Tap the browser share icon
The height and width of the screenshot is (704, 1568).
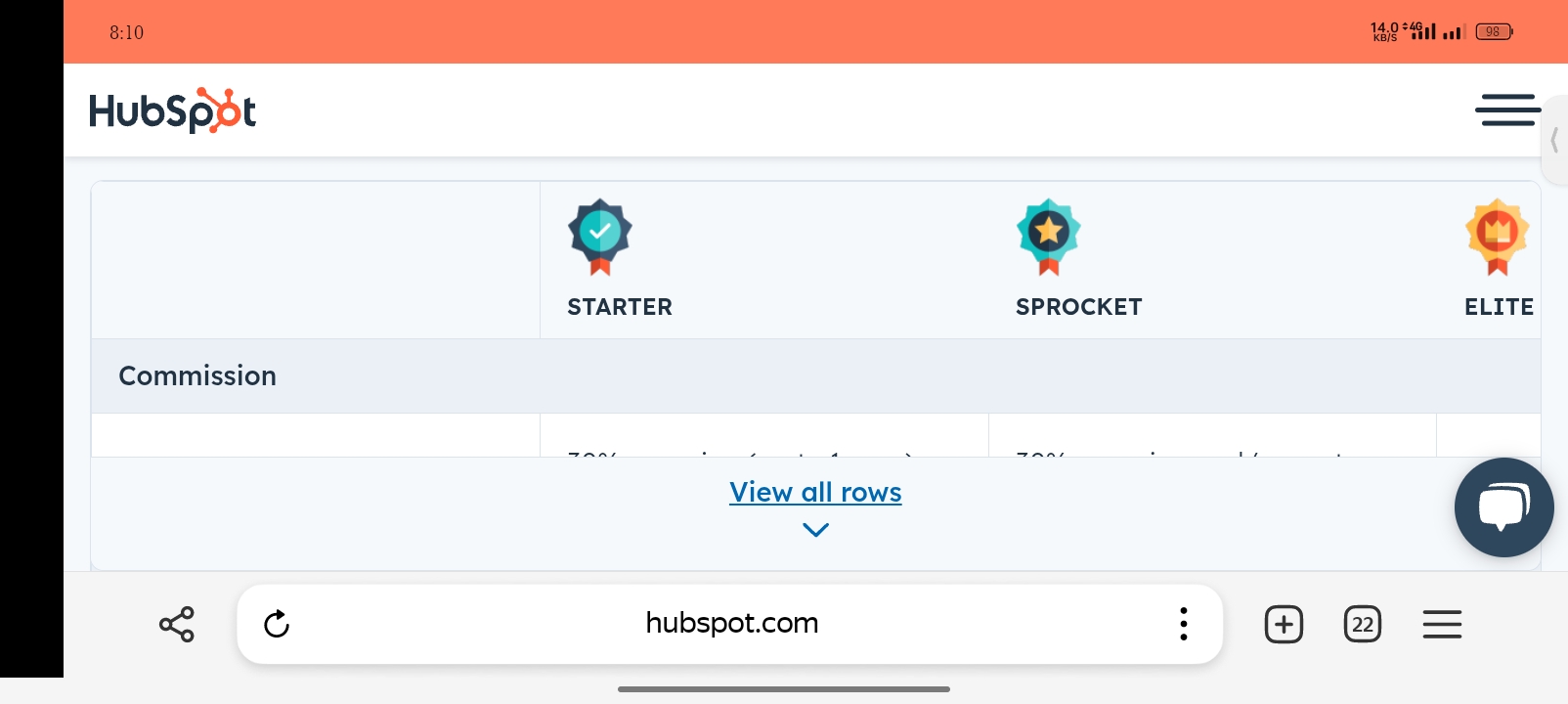tap(177, 624)
